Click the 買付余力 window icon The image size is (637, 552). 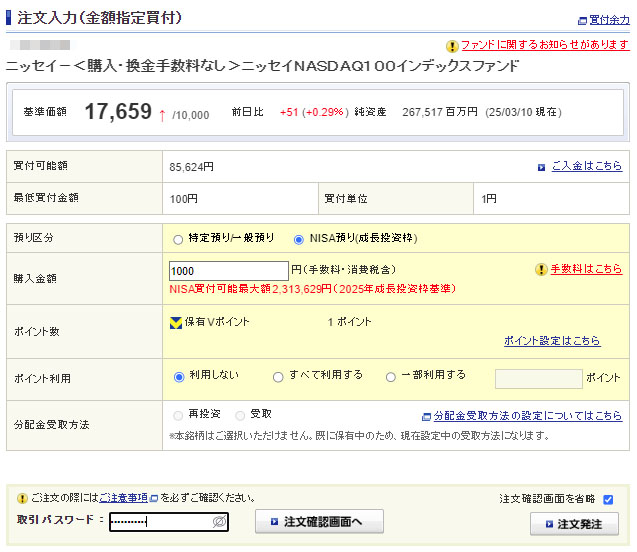click(x=582, y=20)
